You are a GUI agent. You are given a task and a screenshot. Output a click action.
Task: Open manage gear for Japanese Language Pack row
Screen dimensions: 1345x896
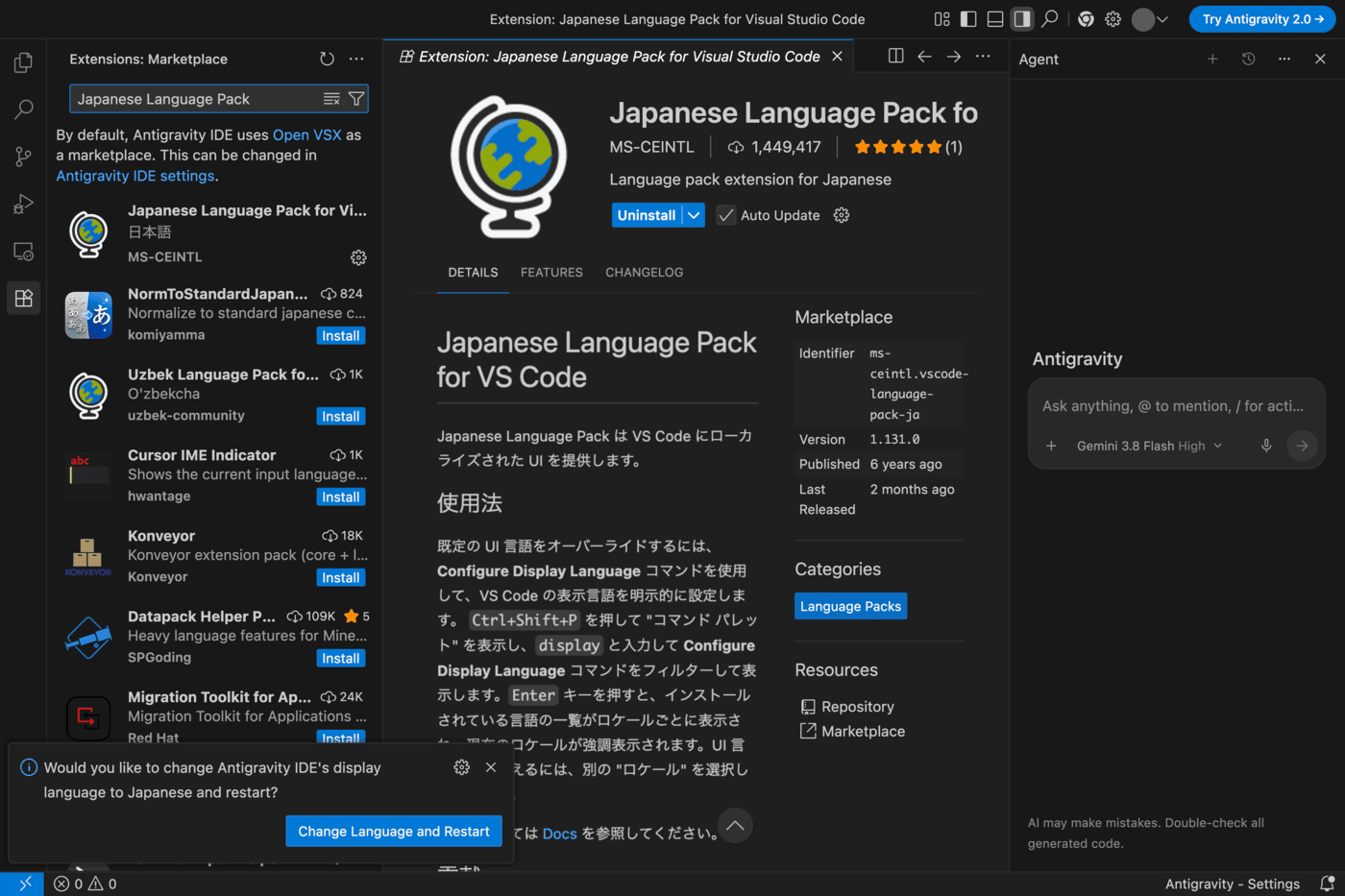click(x=358, y=257)
